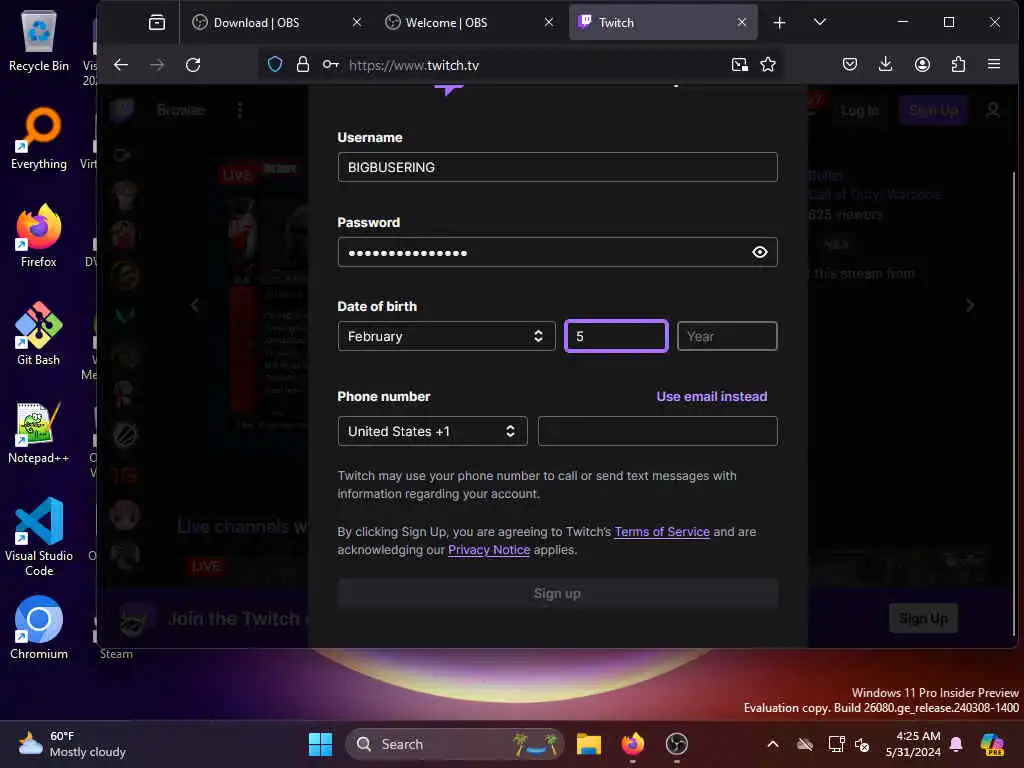Open saved password key icon

(x=330, y=65)
